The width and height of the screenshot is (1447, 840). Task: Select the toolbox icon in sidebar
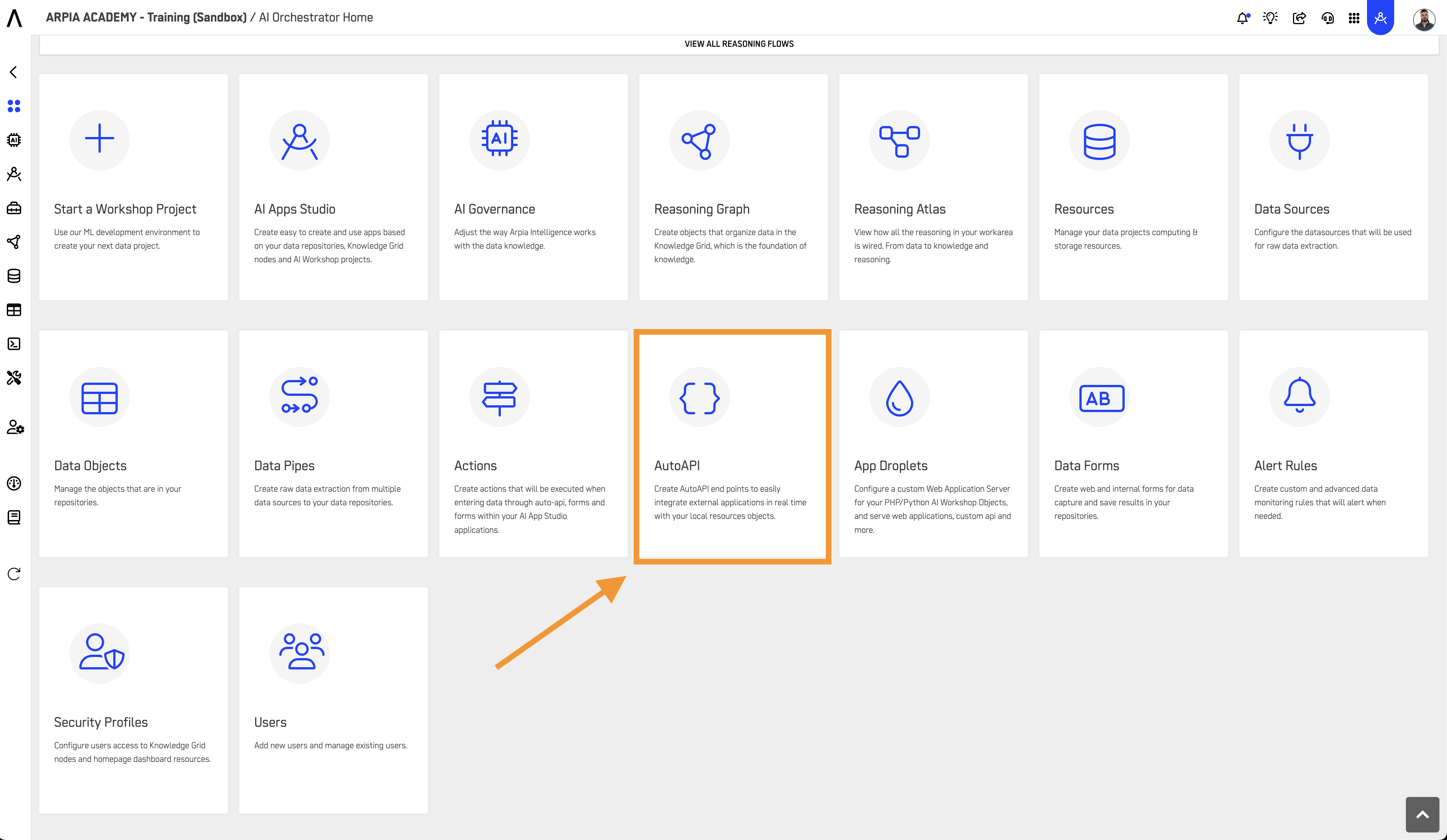tap(14, 208)
